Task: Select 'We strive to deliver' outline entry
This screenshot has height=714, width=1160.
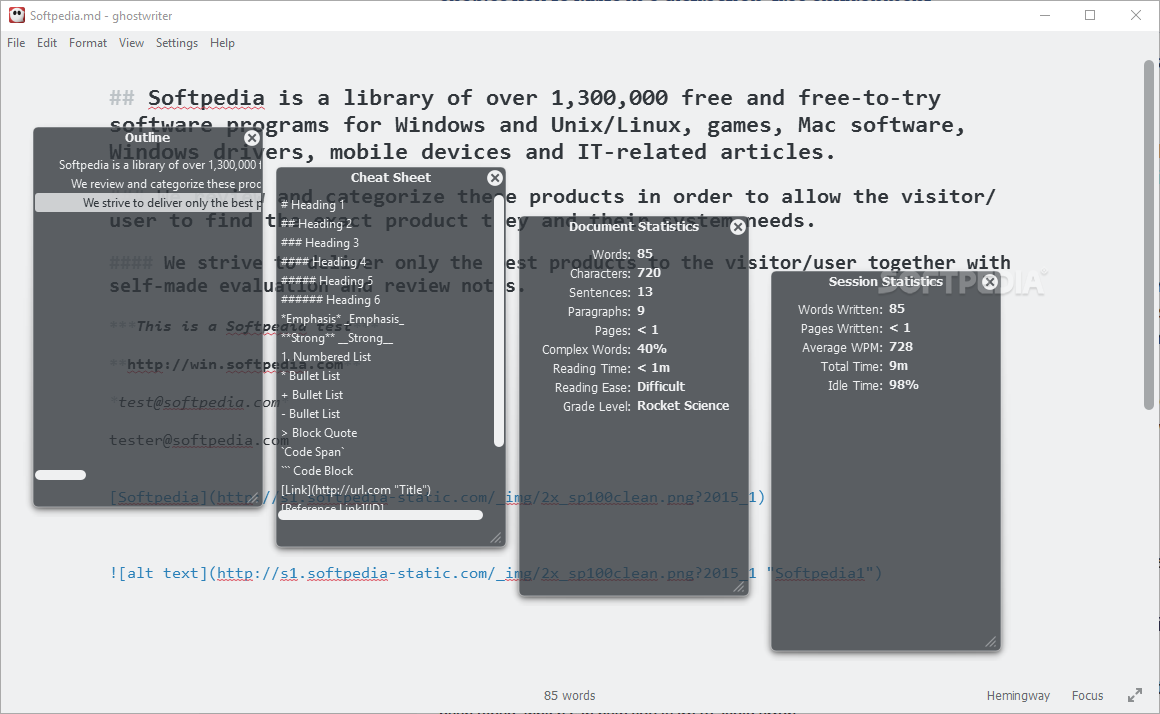Action: click(149, 203)
